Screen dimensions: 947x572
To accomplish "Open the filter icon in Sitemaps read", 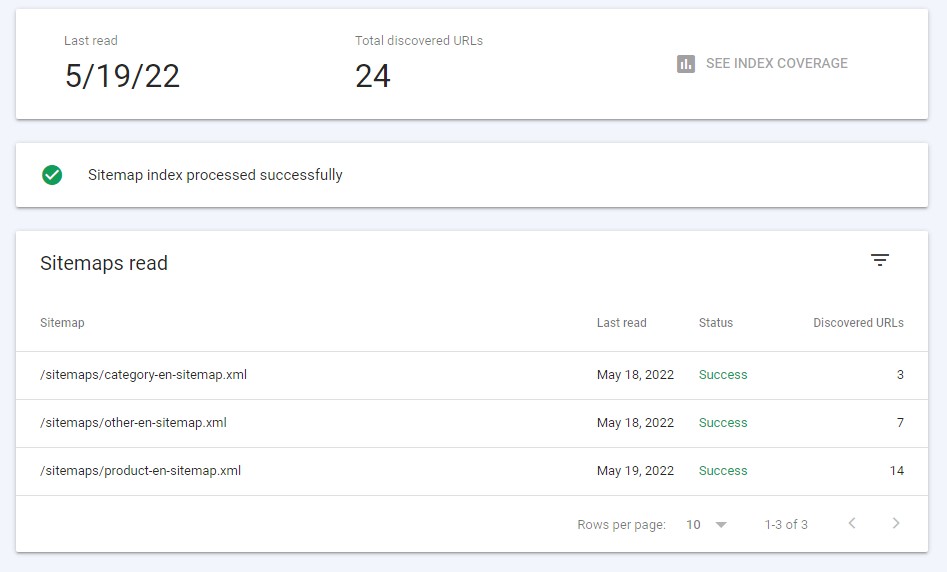I will [879, 260].
